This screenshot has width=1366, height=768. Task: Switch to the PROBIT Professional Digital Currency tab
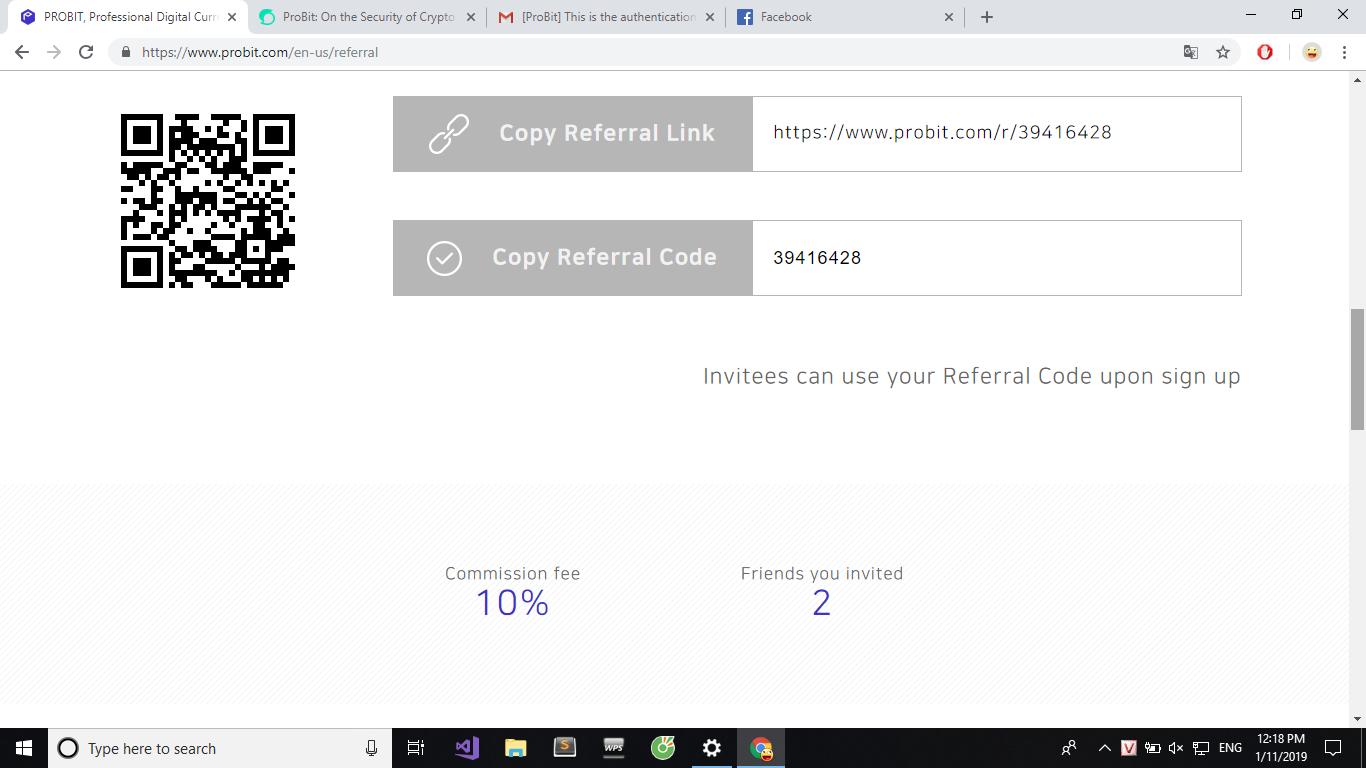[x=128, y=17]
